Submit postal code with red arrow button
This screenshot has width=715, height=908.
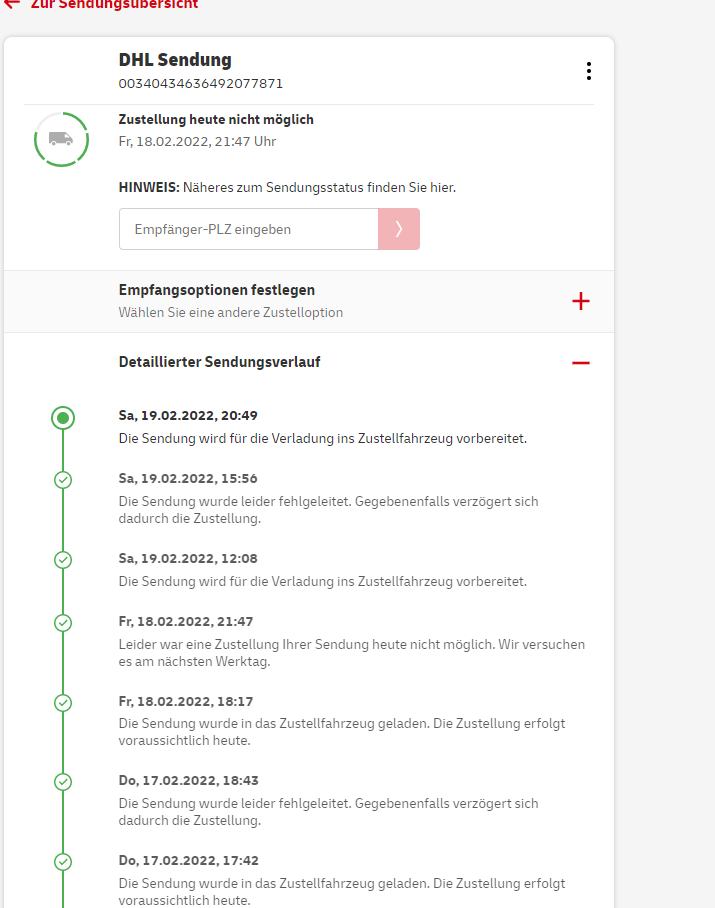pyautogui.click(x=398, y=229)
